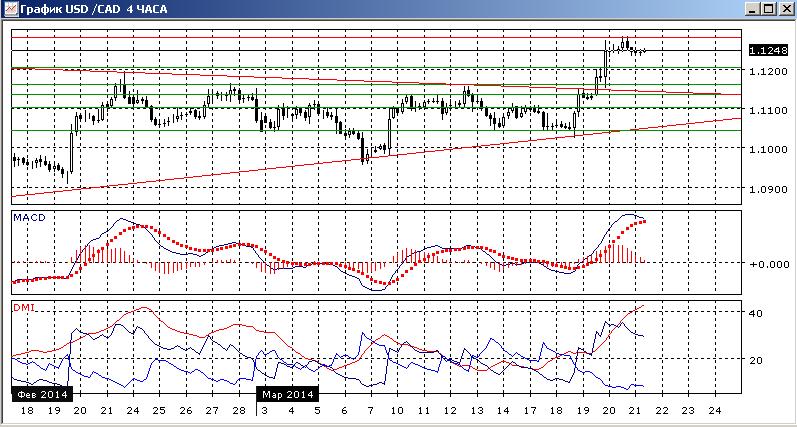Click the MACD dotted red signal line peak
This screenshot has width=797, height=427.
(644, 221)
